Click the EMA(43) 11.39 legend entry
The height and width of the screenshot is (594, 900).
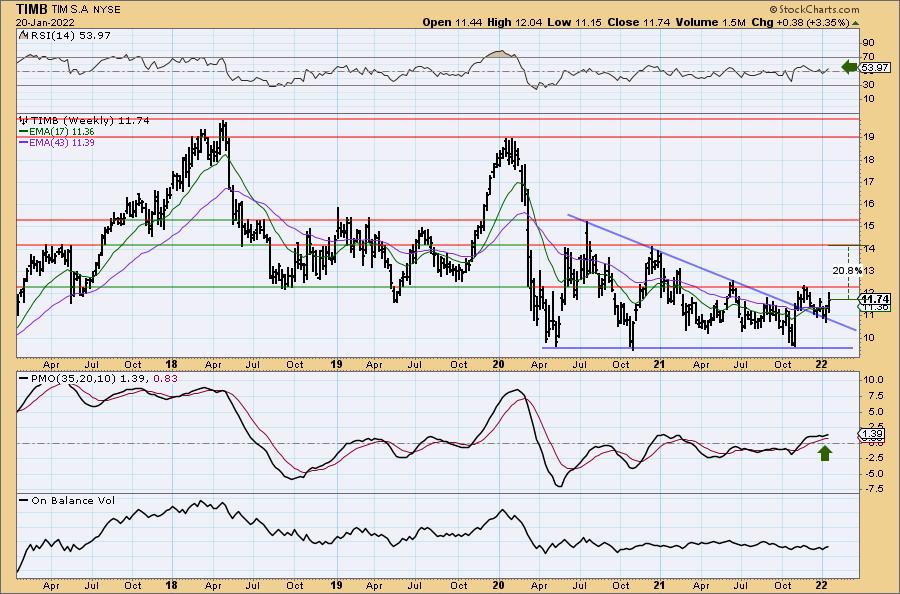coord(62,142)
